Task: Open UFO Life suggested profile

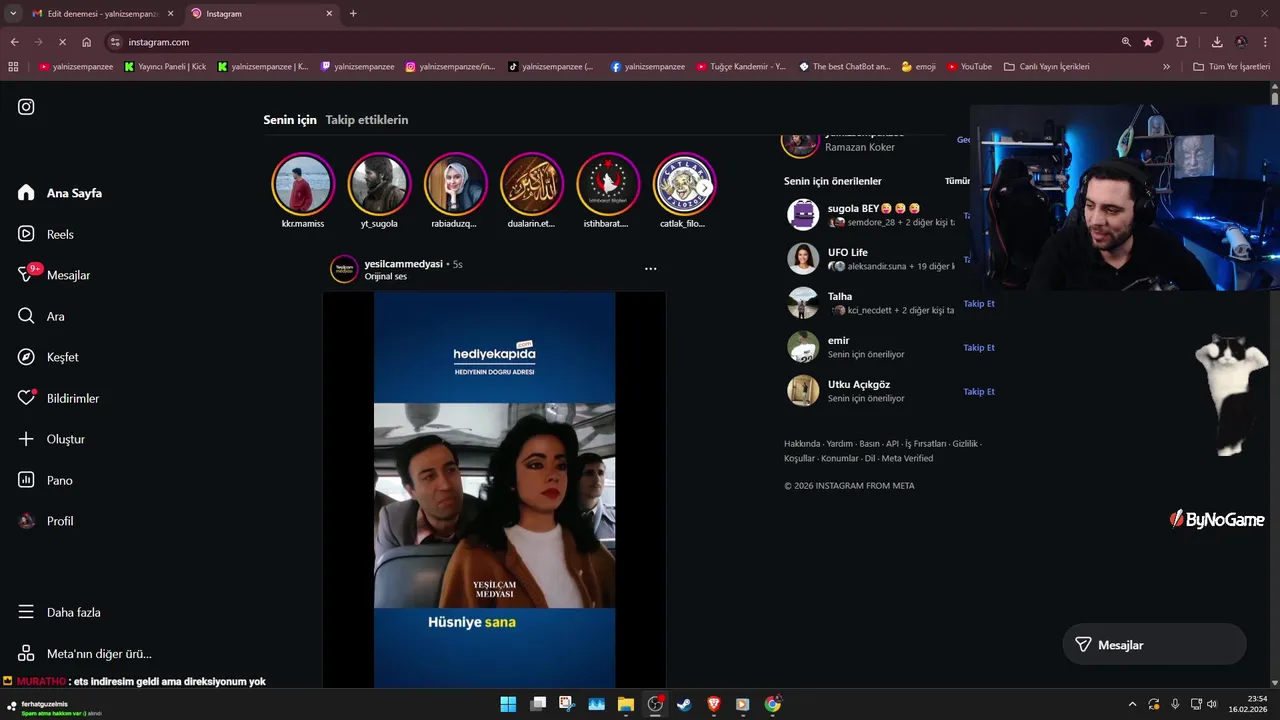Action: (847, 253)
